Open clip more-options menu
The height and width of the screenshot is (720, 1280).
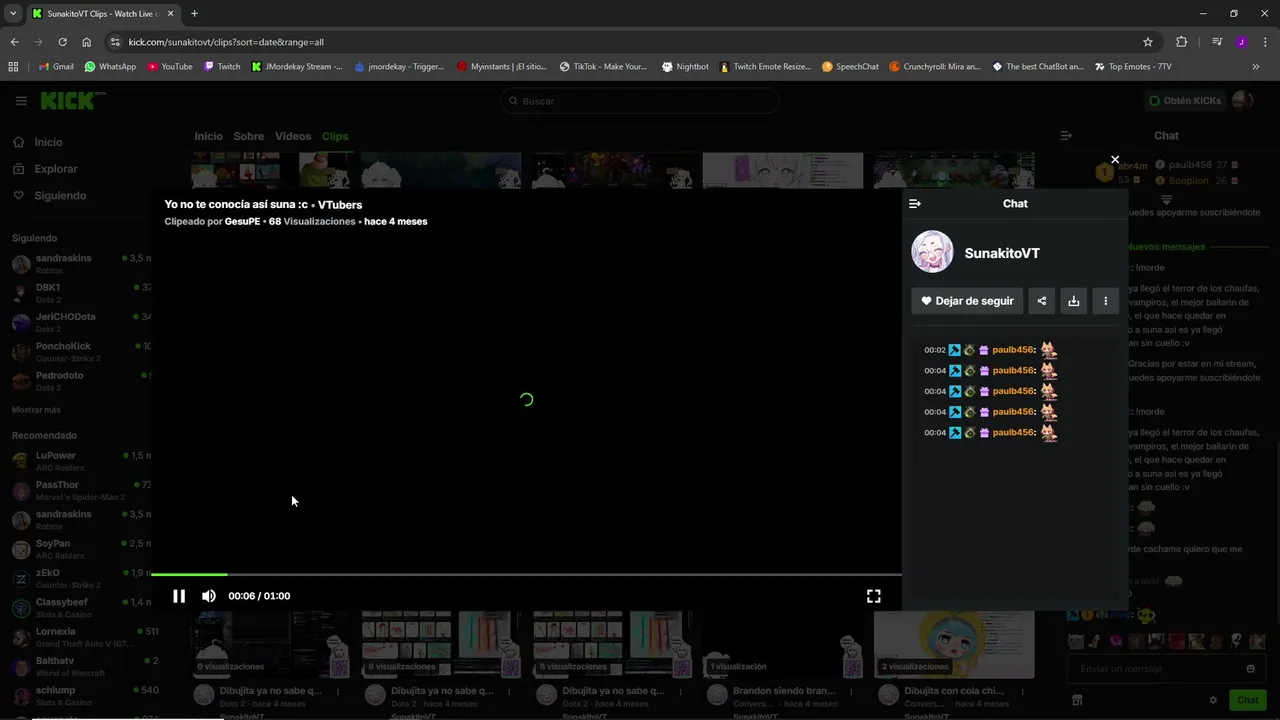click(x=1105, y=301)
